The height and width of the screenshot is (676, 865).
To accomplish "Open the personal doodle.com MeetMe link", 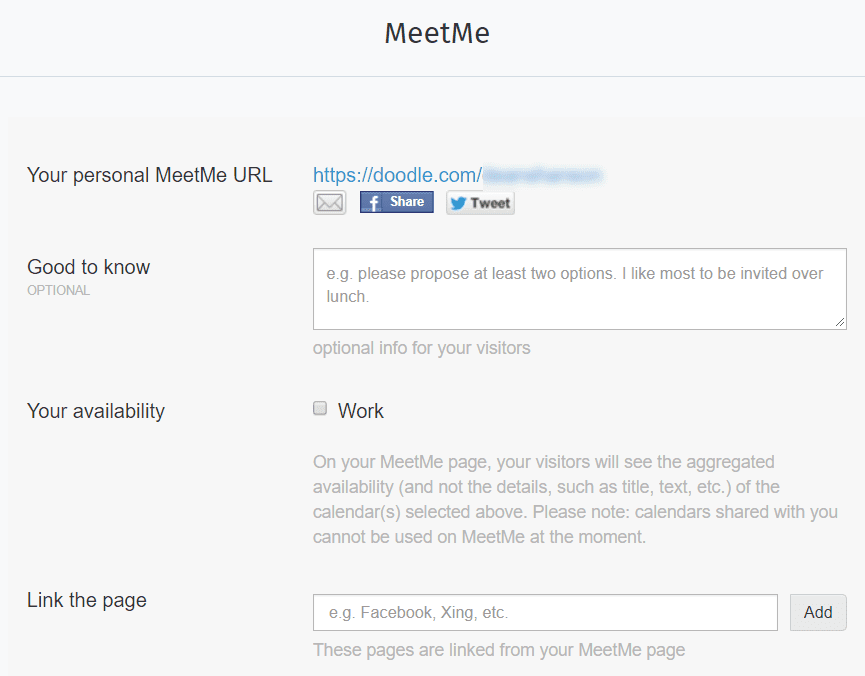I will pyautogui.click(x=458, y=175).
